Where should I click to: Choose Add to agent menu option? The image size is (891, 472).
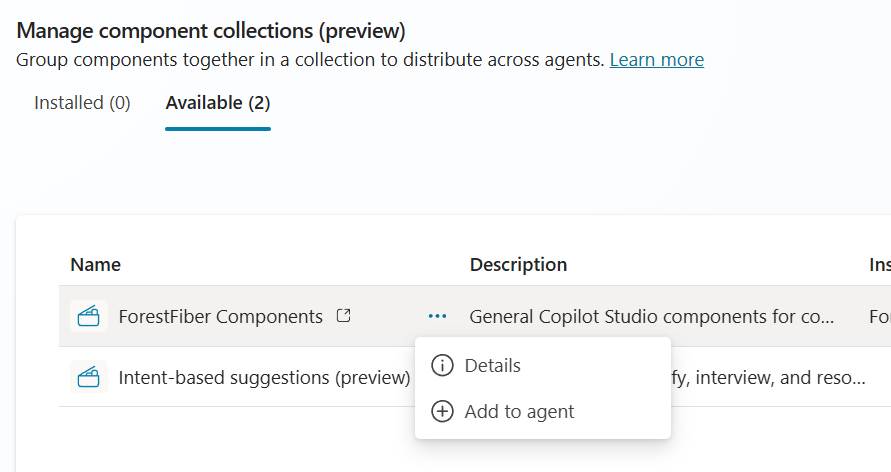click(519, 411)
